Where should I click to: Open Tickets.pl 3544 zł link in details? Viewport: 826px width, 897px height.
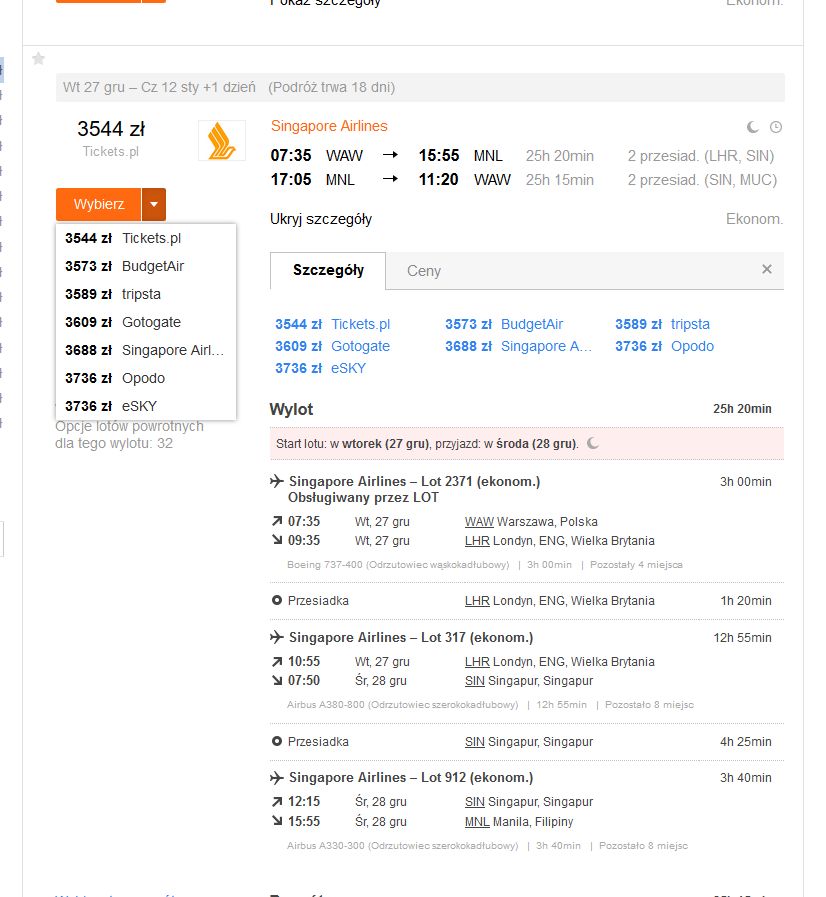point(332,324)
